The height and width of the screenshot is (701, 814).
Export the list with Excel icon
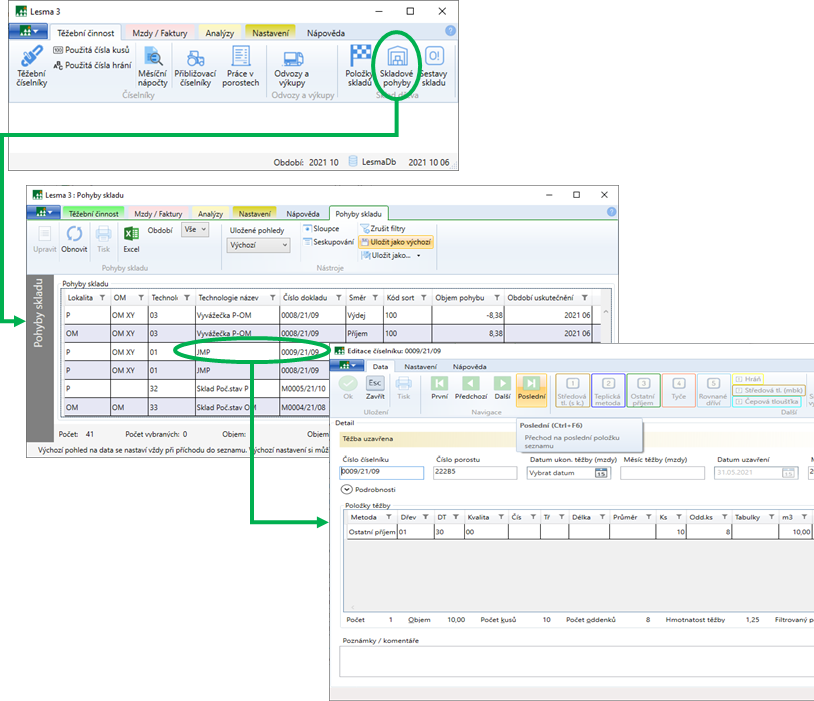pyautogui.click(x=131, y=234)
